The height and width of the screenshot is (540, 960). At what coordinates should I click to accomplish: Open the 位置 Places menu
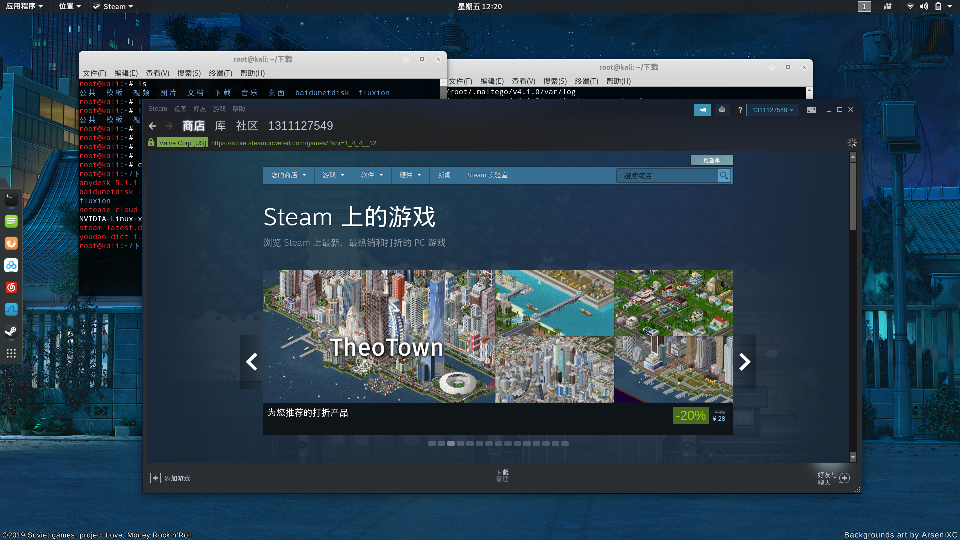(x=69, y=6)
